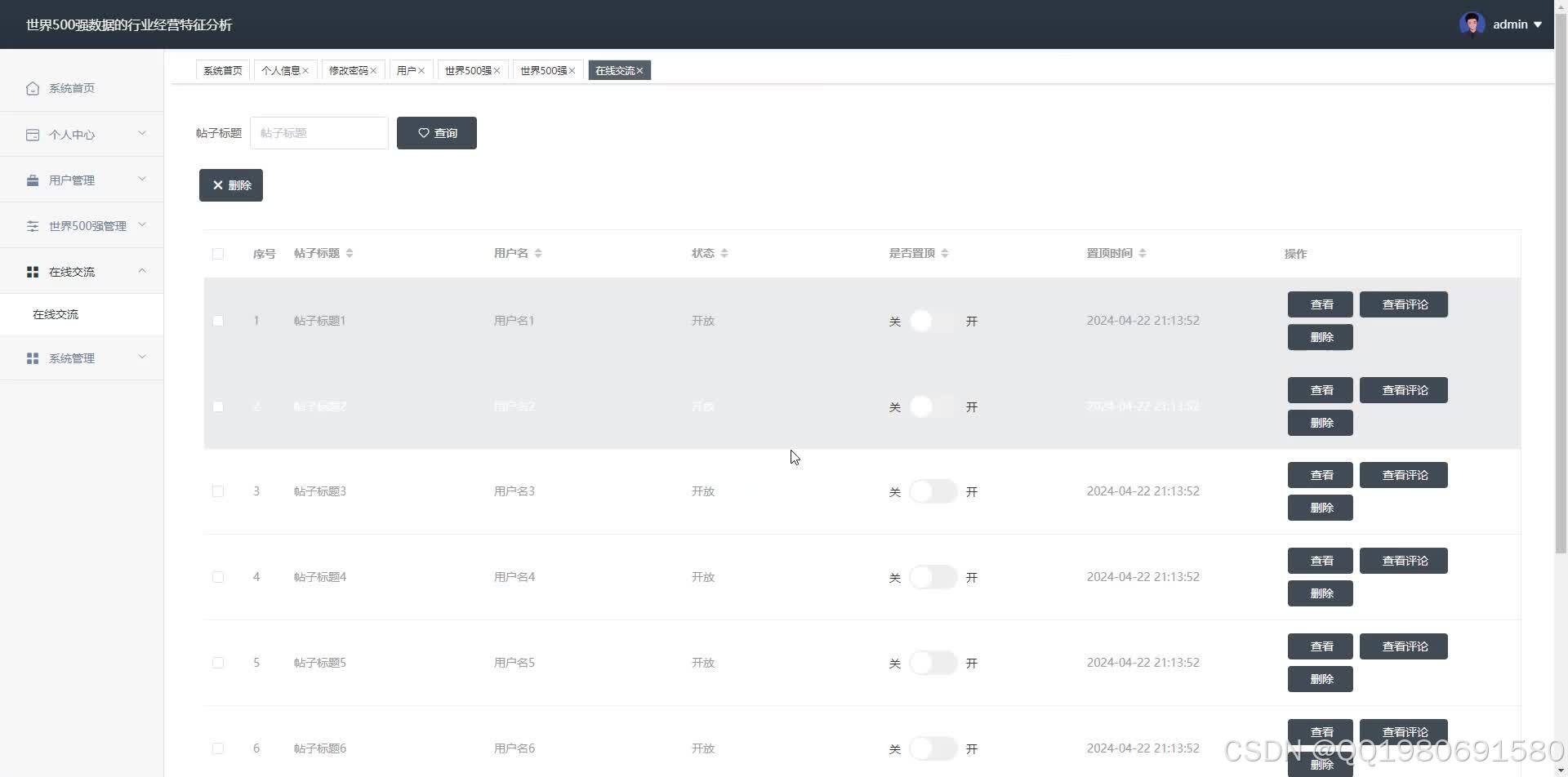Sort by 置顶时间 column arrows

pos(1143,253)
